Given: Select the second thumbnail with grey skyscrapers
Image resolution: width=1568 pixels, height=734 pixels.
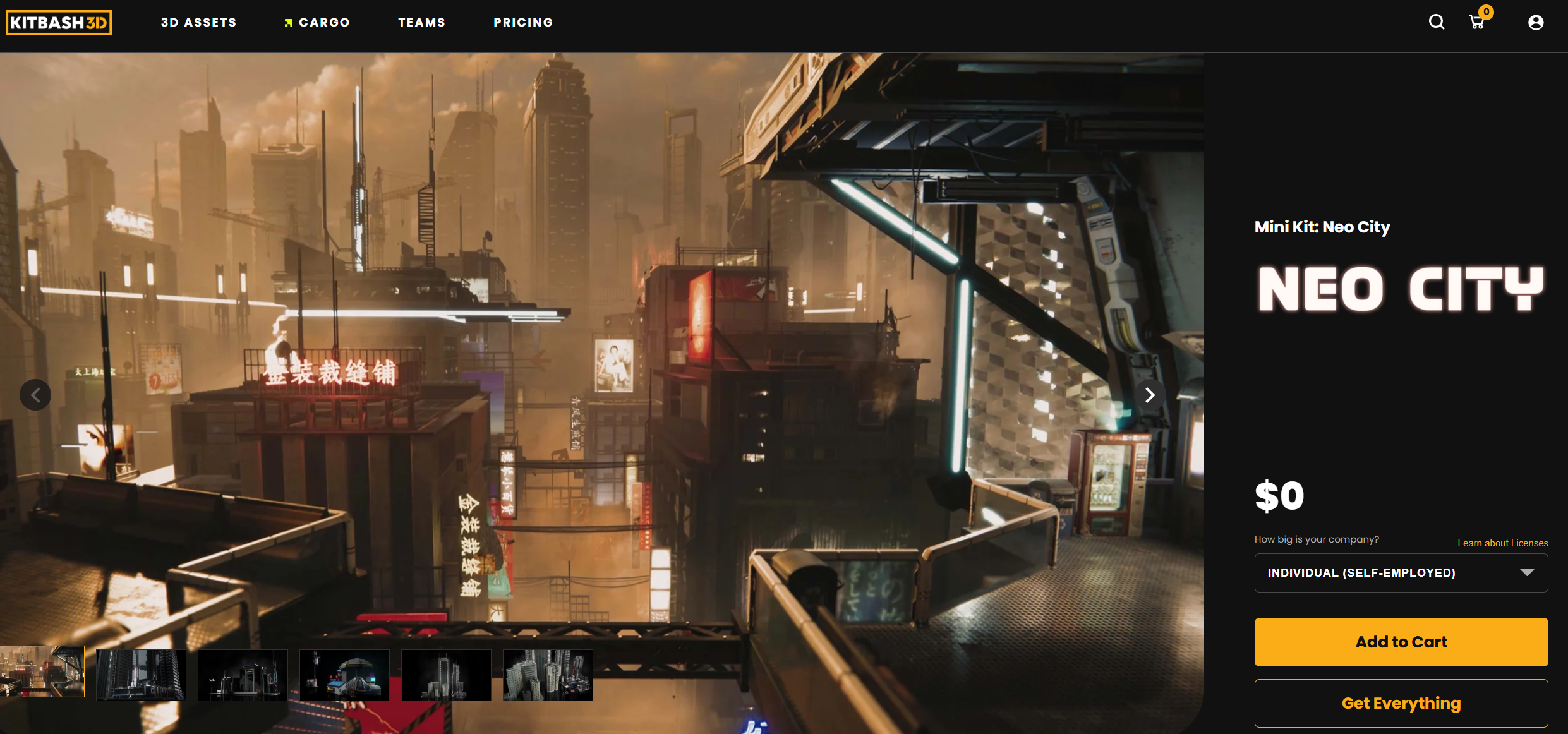Looking at the screenshot, I should (141, 675).
